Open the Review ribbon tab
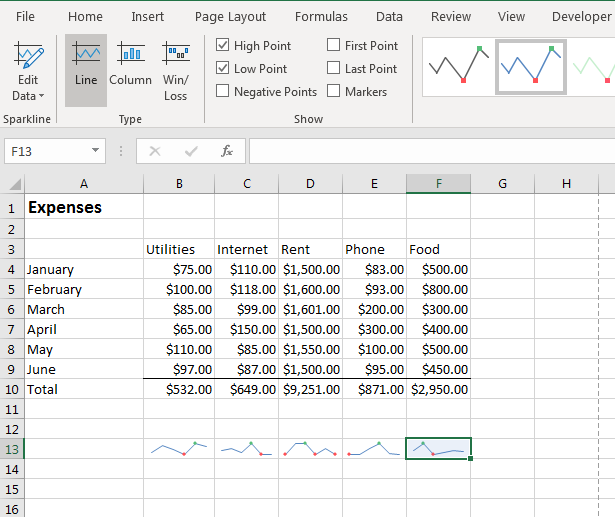 [x=451, y=16]
